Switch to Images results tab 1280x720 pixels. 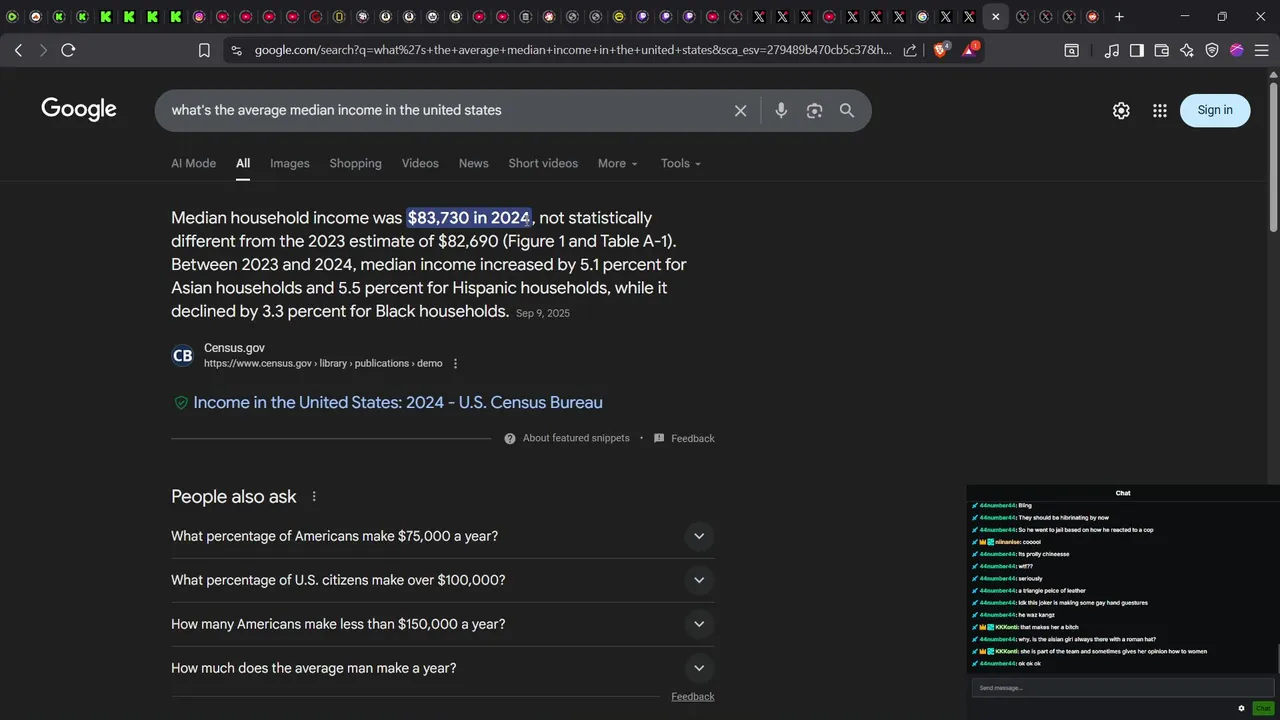(x=290, y=163)
